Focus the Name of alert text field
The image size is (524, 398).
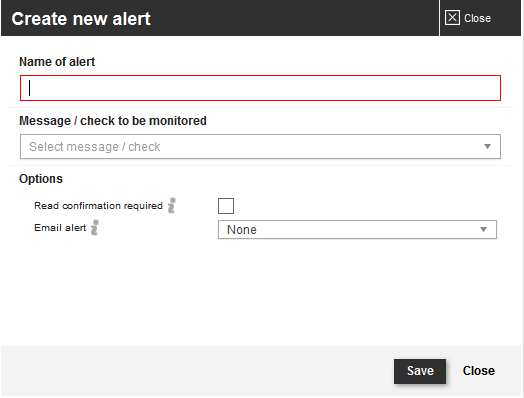pos(260,88)
